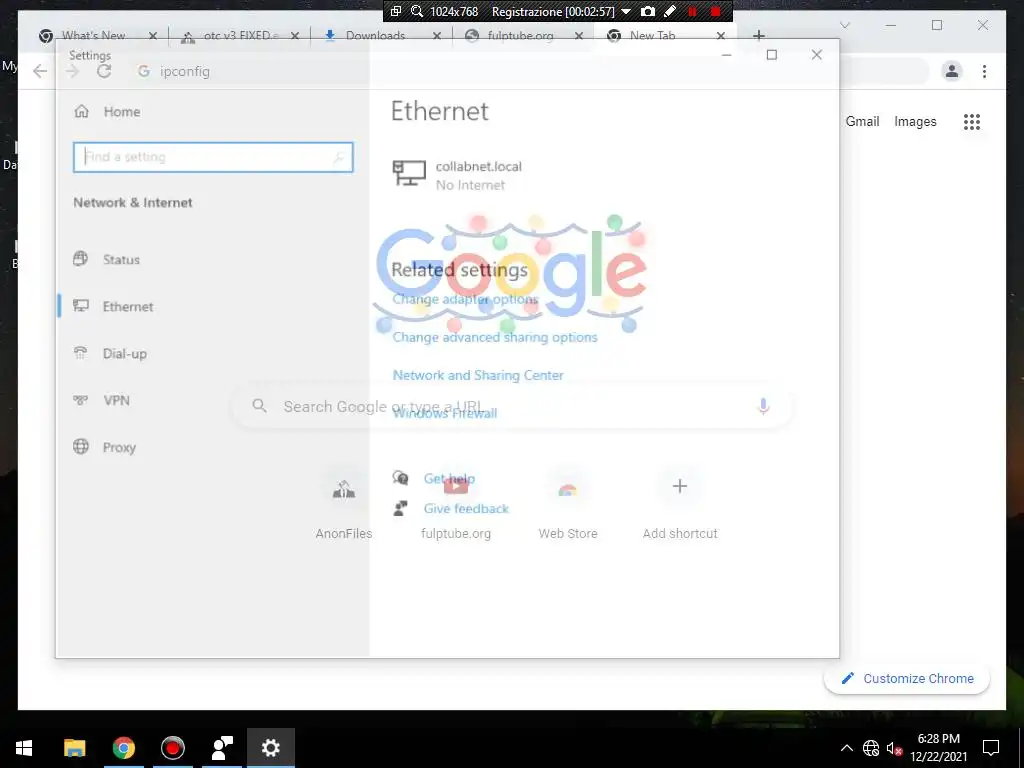Open AnonFiles shortcut
Screen dimensions: 1024x768
[344, 503]
